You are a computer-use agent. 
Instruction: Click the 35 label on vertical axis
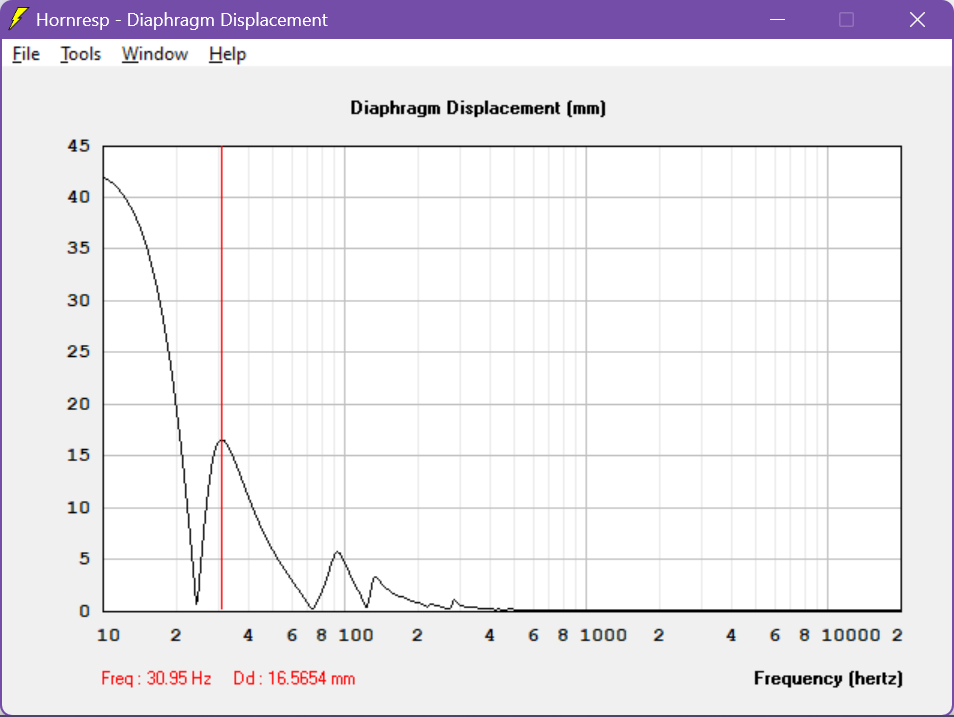78,248
